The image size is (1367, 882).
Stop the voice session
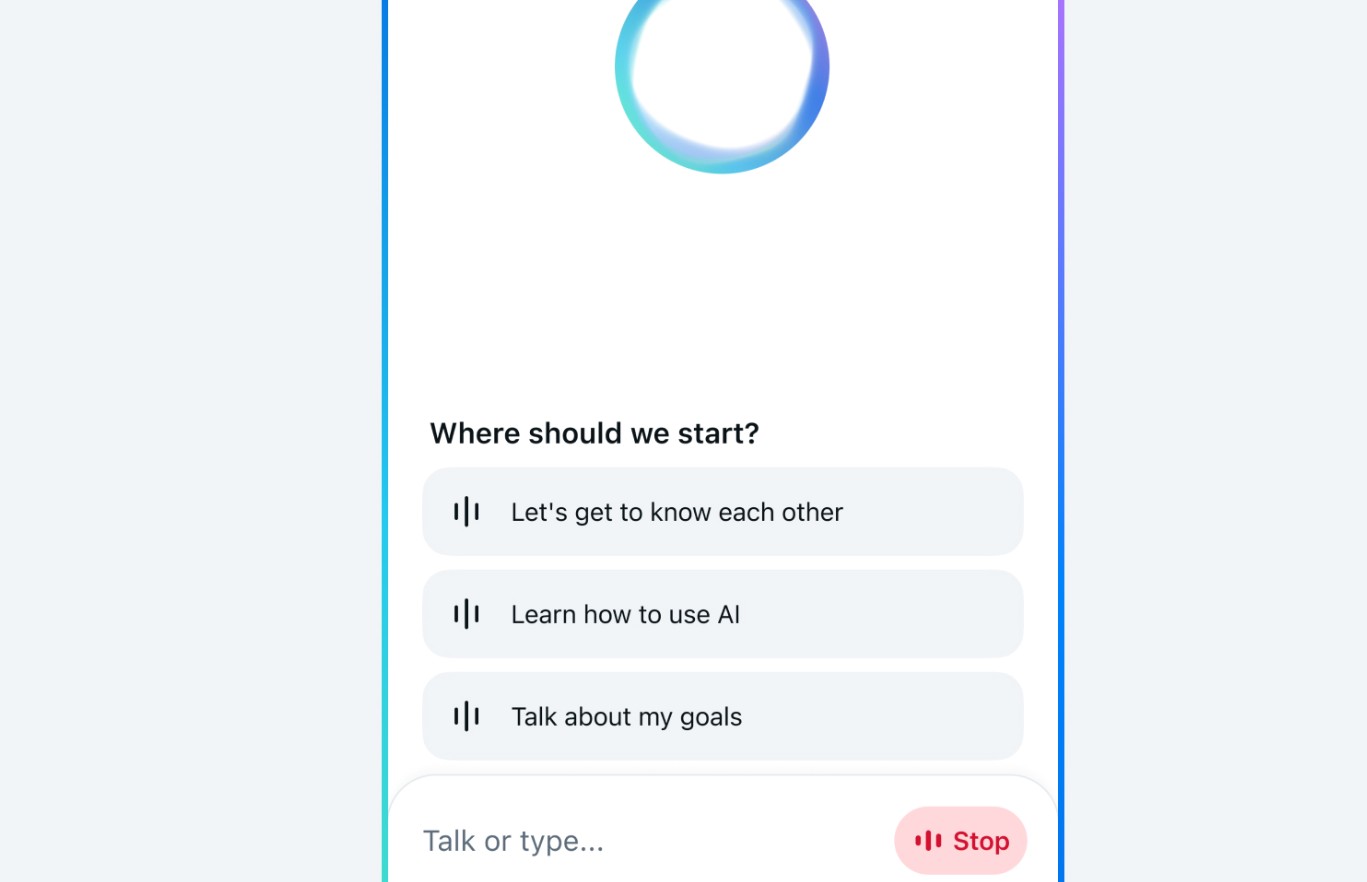coord(960,841)
